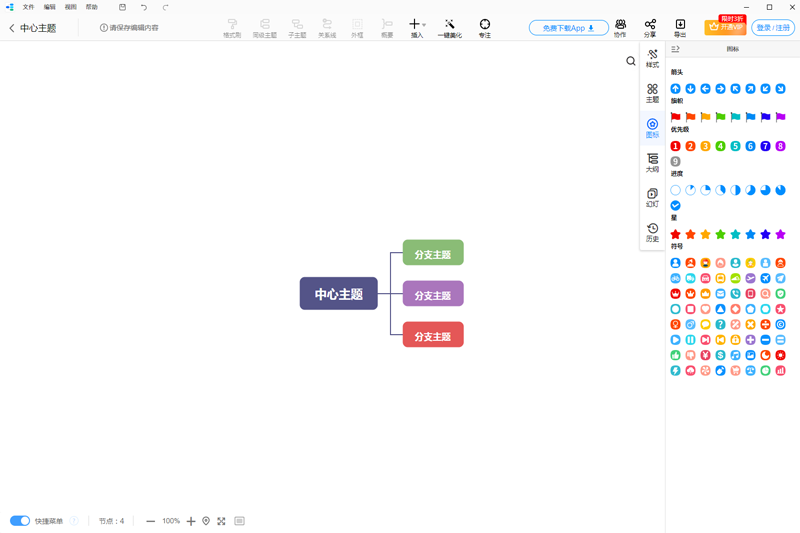
Task: Click the 一键美化 beautify icon
Action: 450,28
